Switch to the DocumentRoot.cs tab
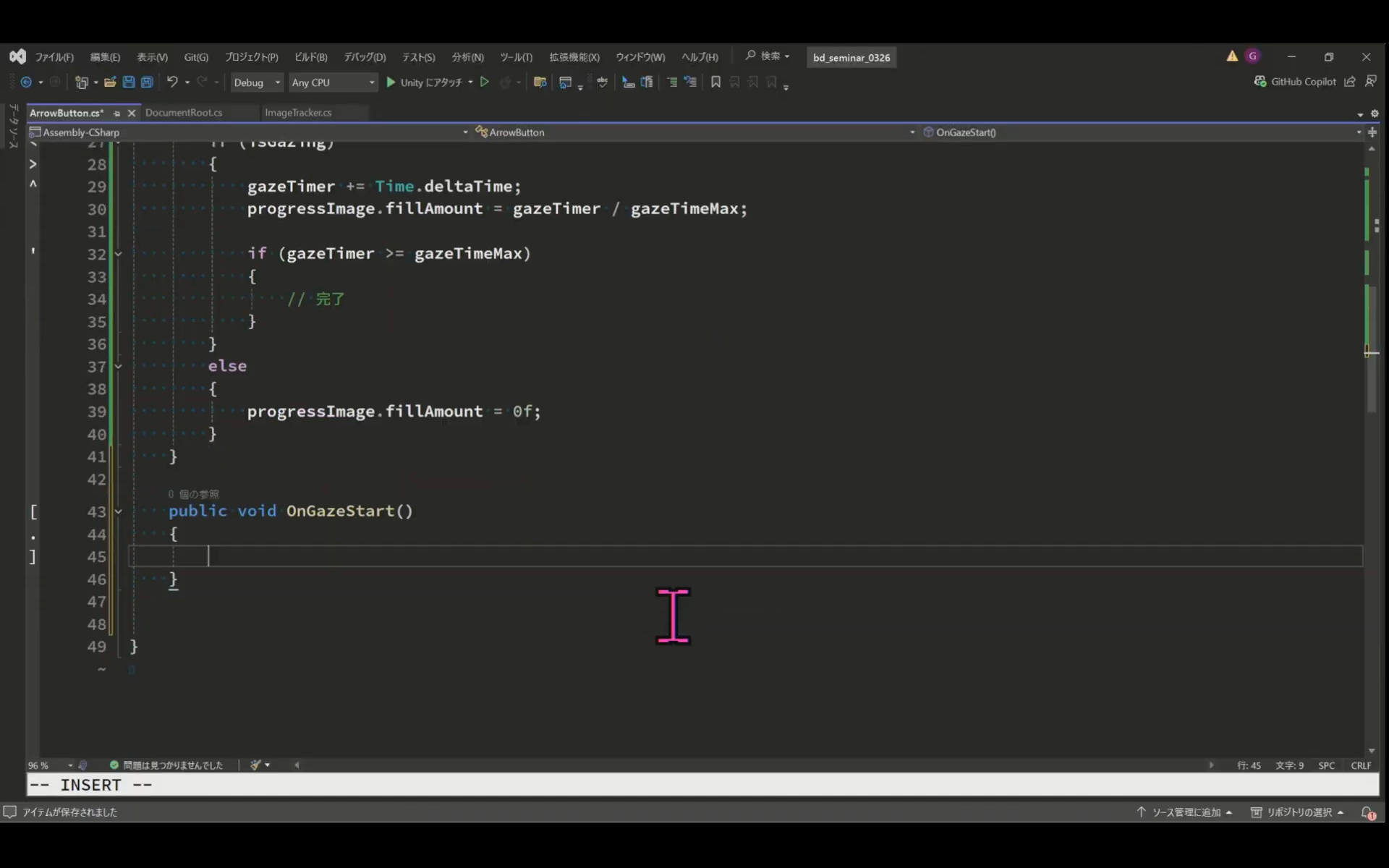The image size is (1389, 868). (x=184, y=113)
